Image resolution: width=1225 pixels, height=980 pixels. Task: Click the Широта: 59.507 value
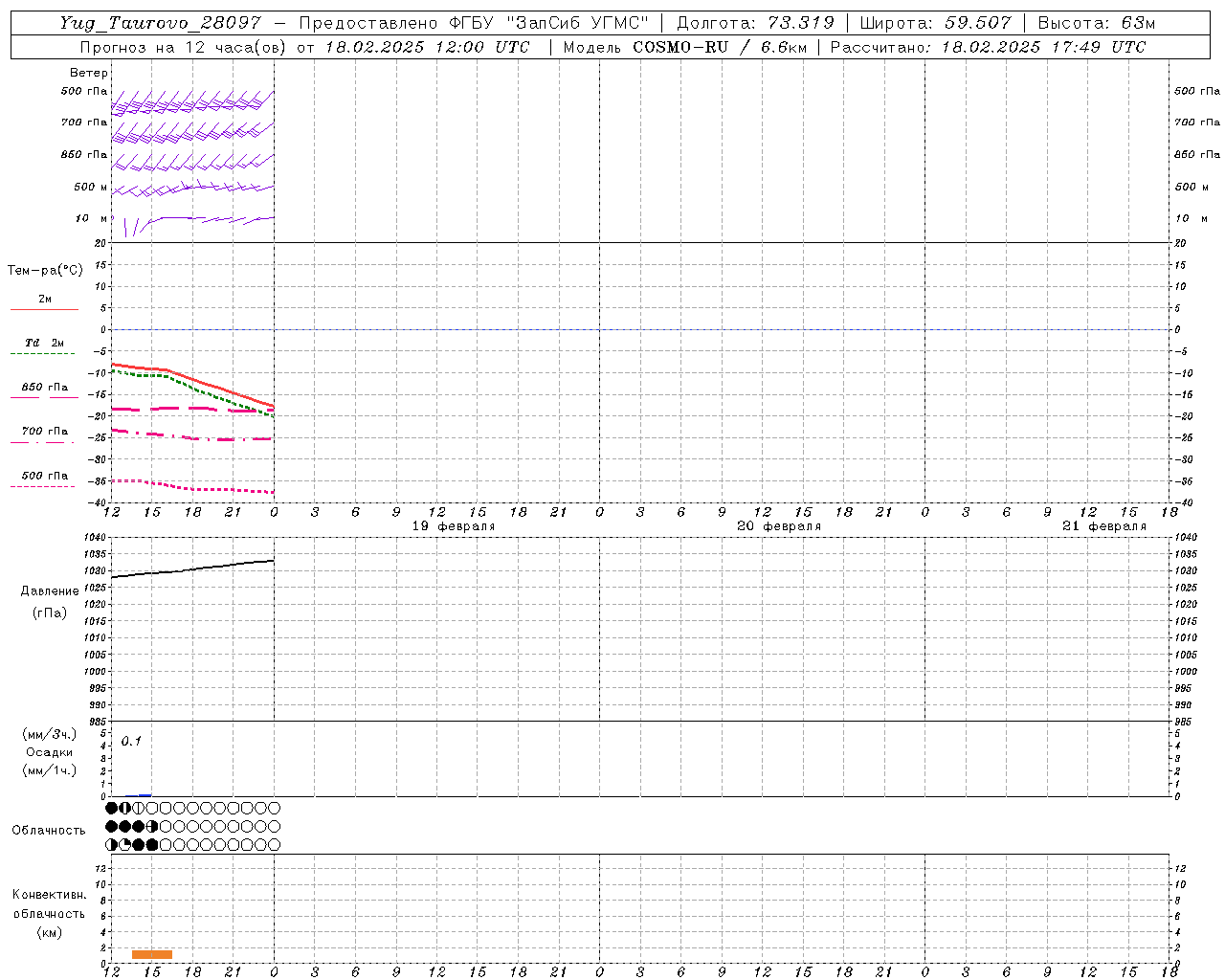click(935, 24)
